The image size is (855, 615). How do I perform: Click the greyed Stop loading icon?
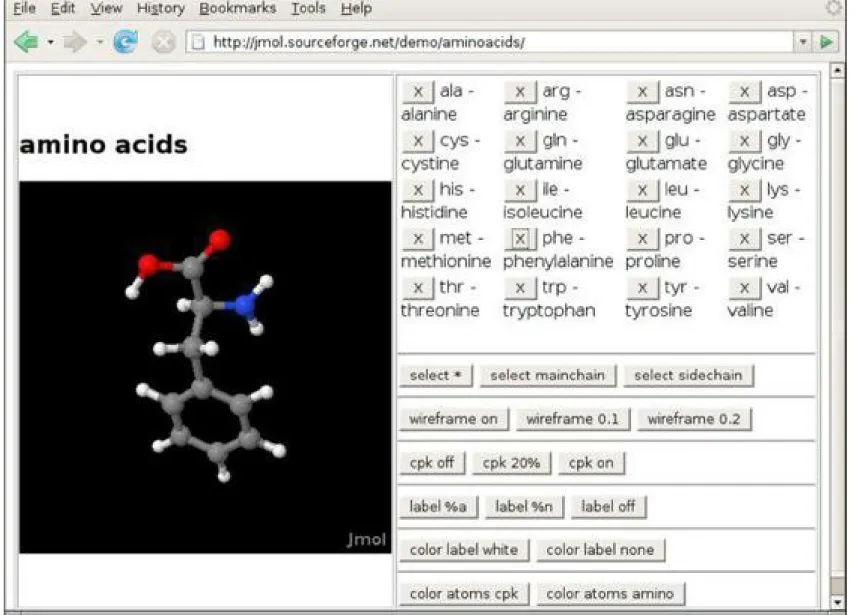163,42
